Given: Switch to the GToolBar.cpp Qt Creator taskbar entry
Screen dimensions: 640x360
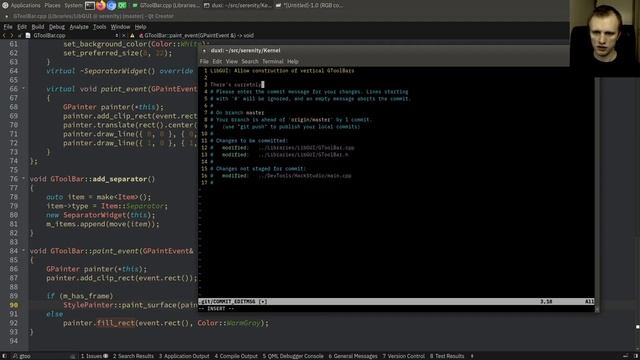Looking at the screenshot, I should click(x=166, y=5).
